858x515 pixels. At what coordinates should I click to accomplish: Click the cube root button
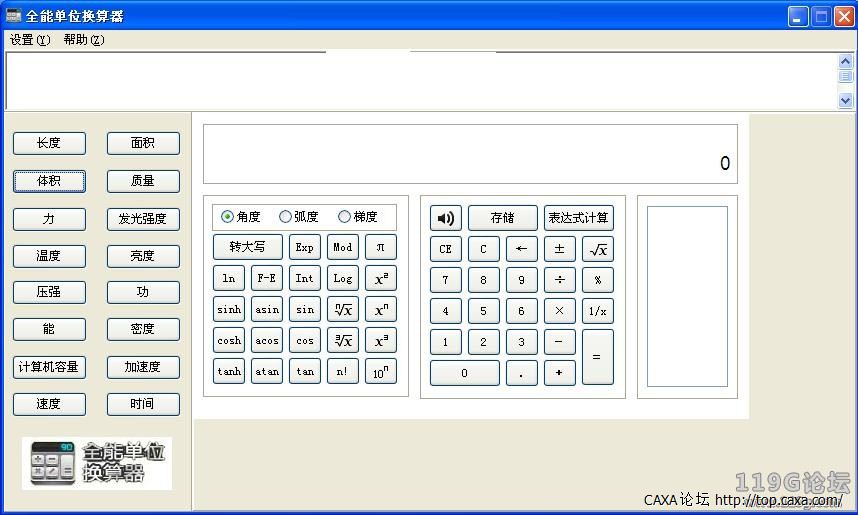click(x=342, y=341)
